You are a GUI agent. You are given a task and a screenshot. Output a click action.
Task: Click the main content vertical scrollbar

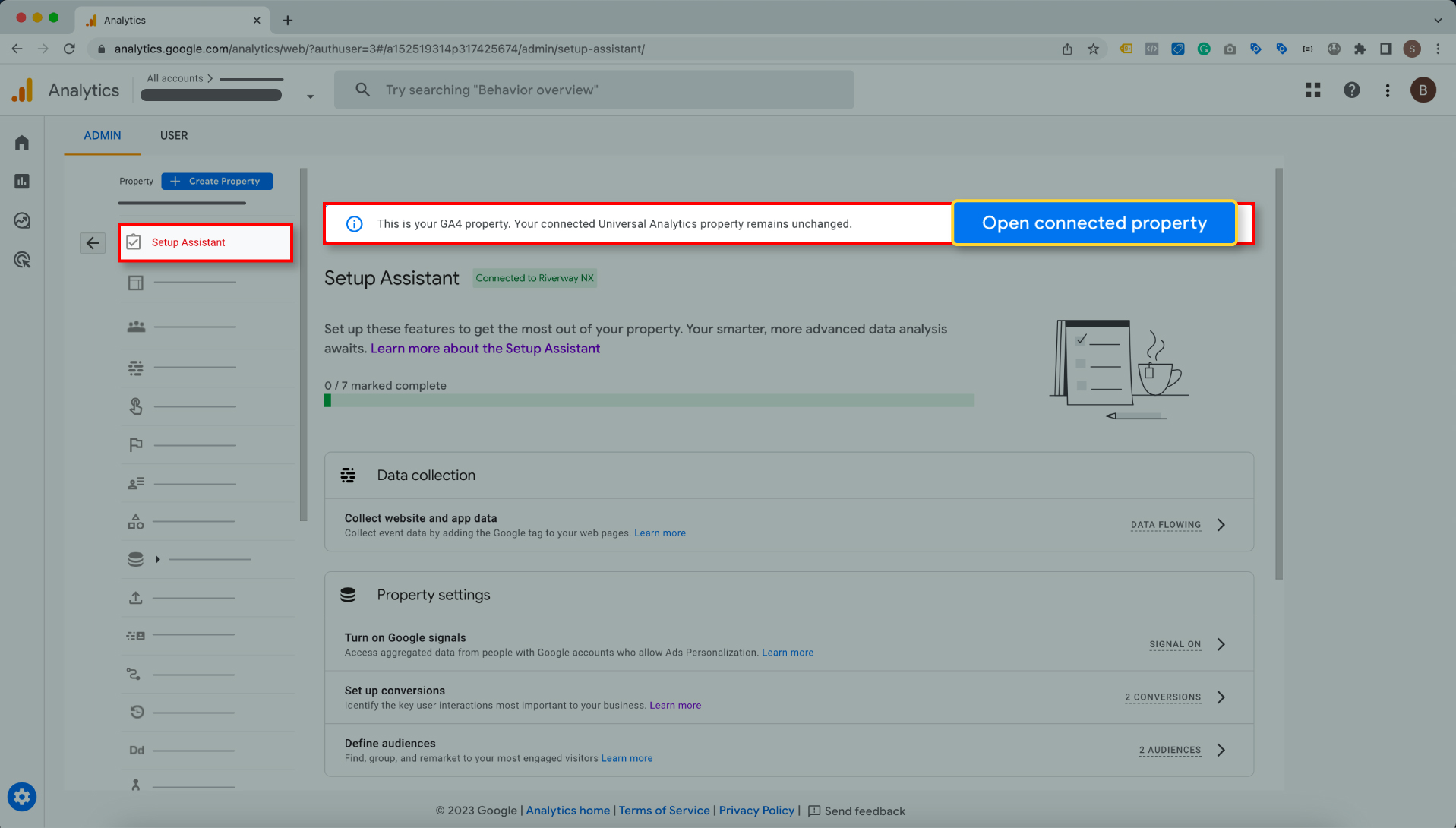point(1279,374)
